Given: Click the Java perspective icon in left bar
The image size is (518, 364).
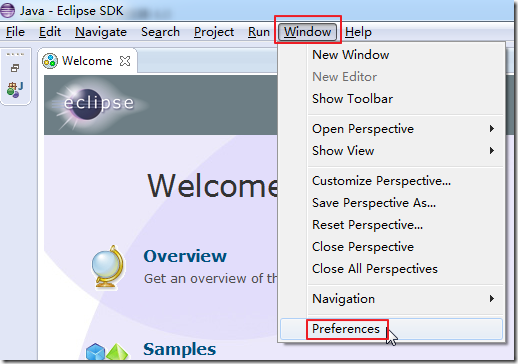Looking at the screenshot, I should pos(15,89).
